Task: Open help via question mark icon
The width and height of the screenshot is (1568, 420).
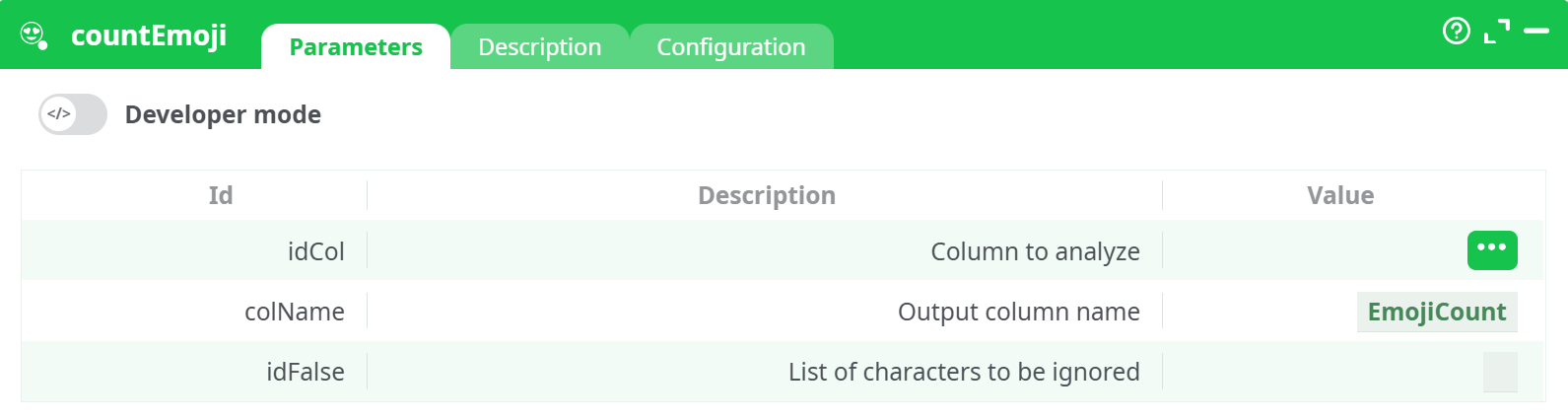Action: 1456,32
